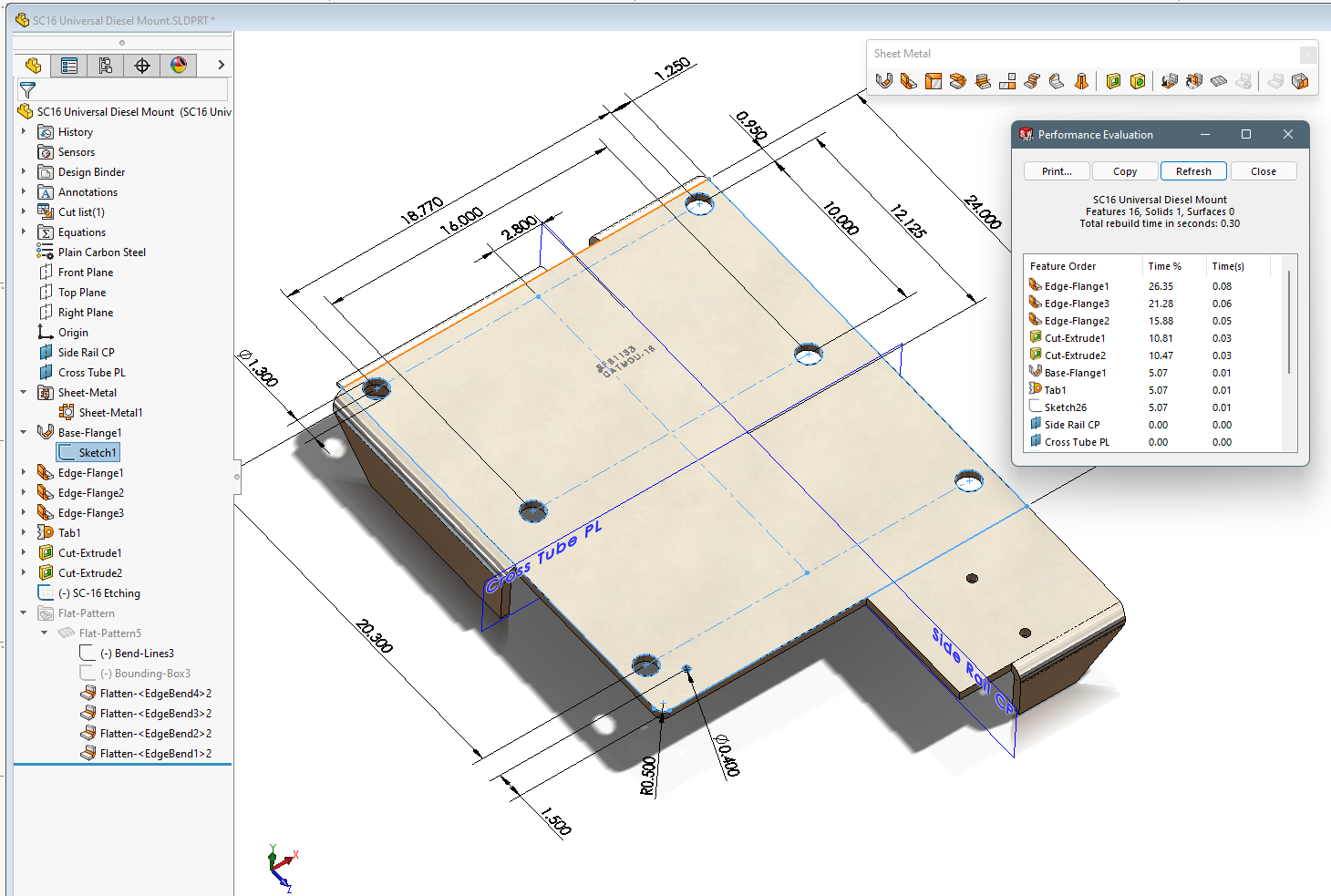Select (-) Bend-Lines3 sketch
This screenshot has height=896, width=1331.
(x=137, y=654)
